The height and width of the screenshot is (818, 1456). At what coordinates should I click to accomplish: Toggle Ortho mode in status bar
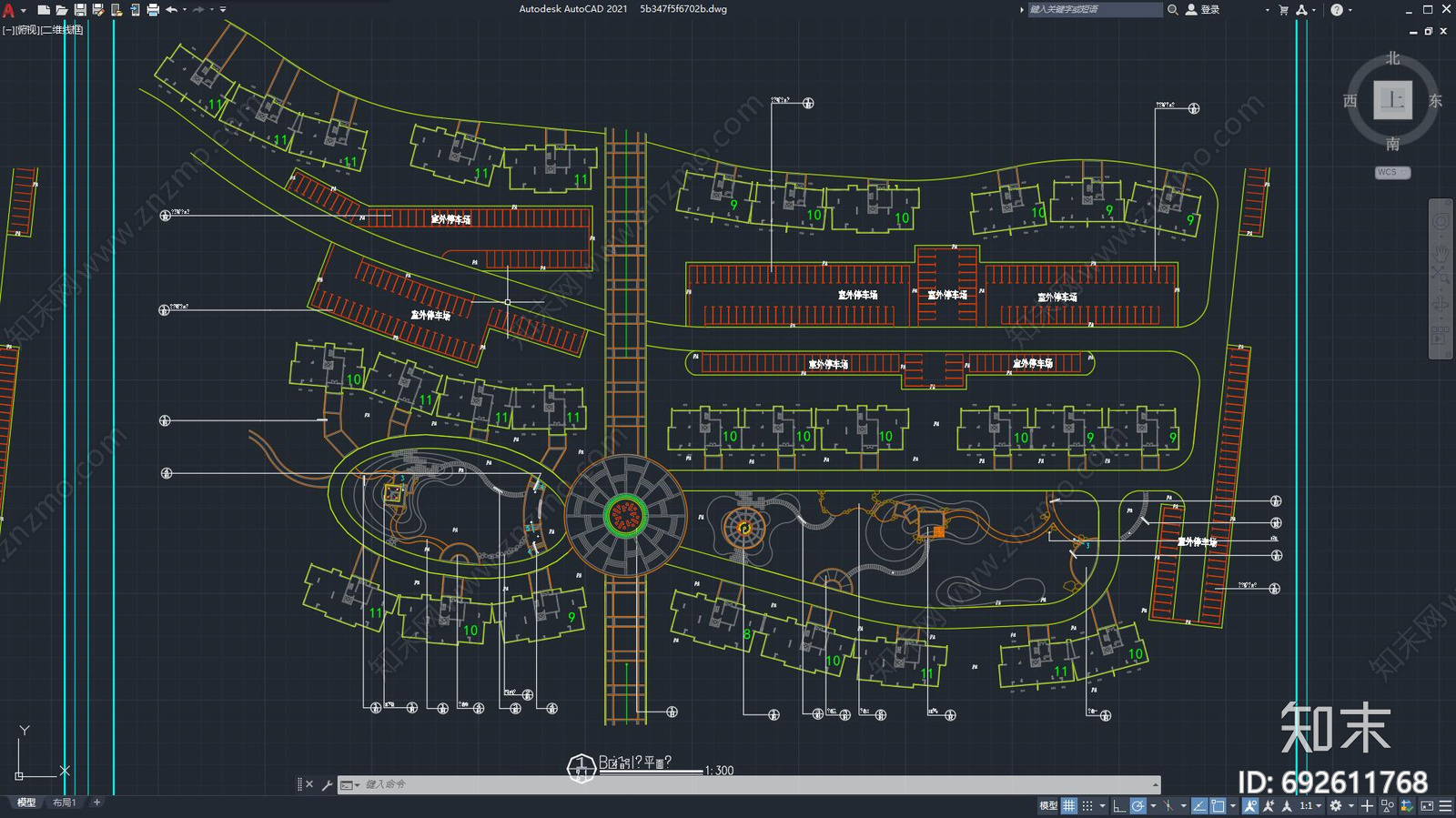point(1119,805)
